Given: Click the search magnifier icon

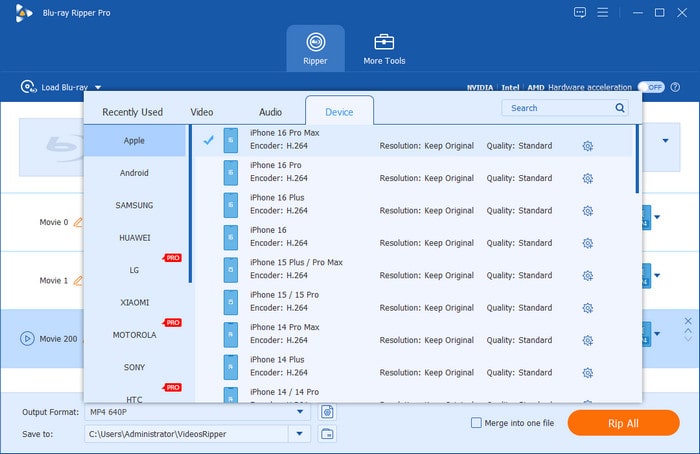Looking at the screenshot, I should coord(621,108).
